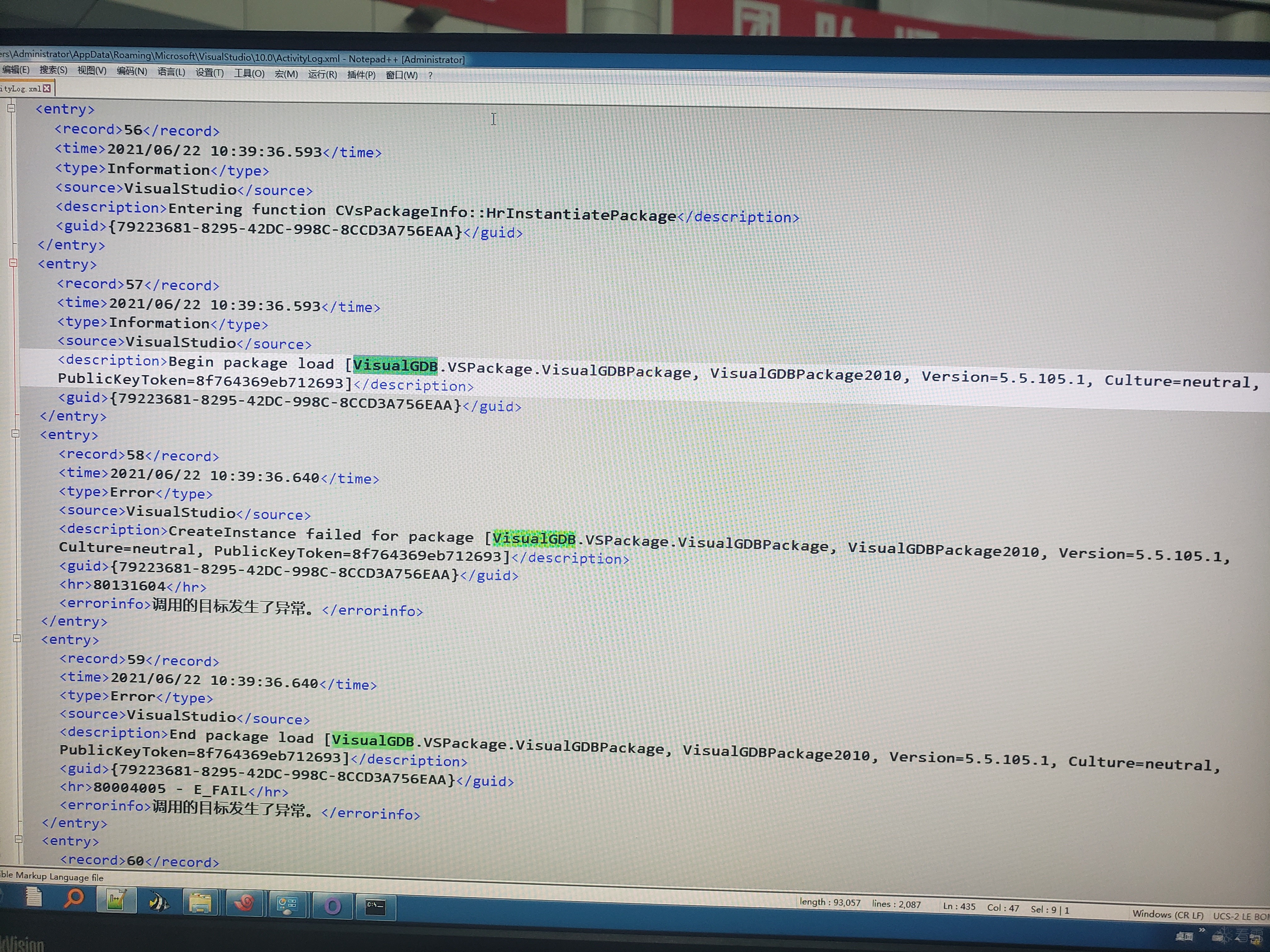Click the 'length : 93,057' status entry

click(830, 902)
